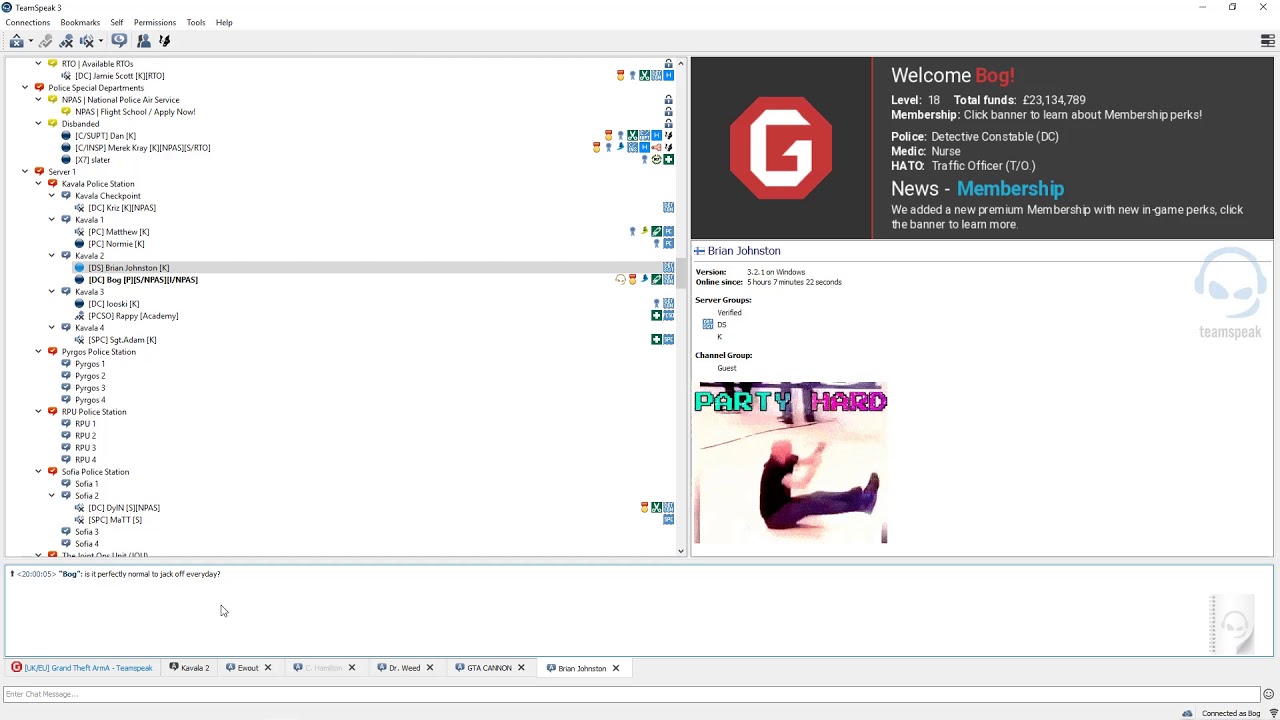The image size is (1280, 720).
Task: Click the red status icon on the Kavala Police Station row
Action: (x=52, y=184)
